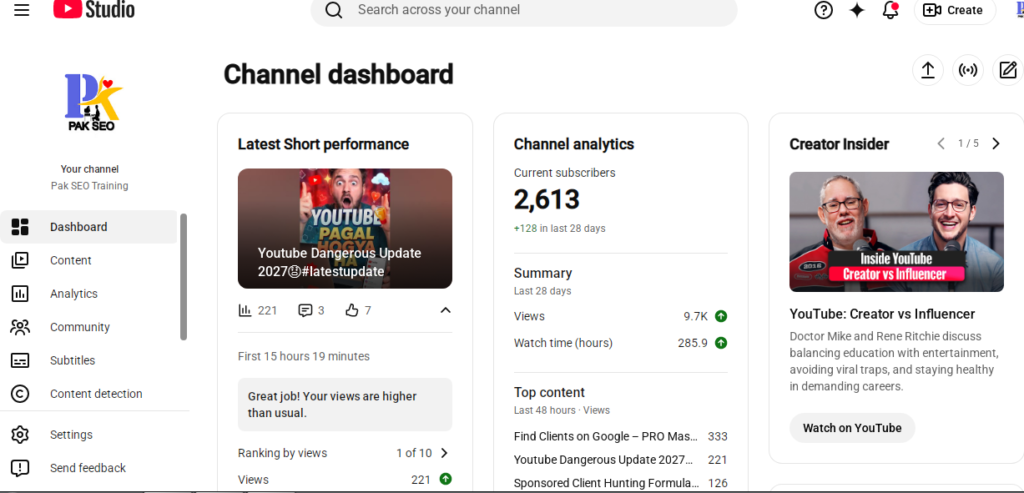The image size is (1024, 493).
Task: Click the Pak SEO Training channel name
Action: [89, 185]
